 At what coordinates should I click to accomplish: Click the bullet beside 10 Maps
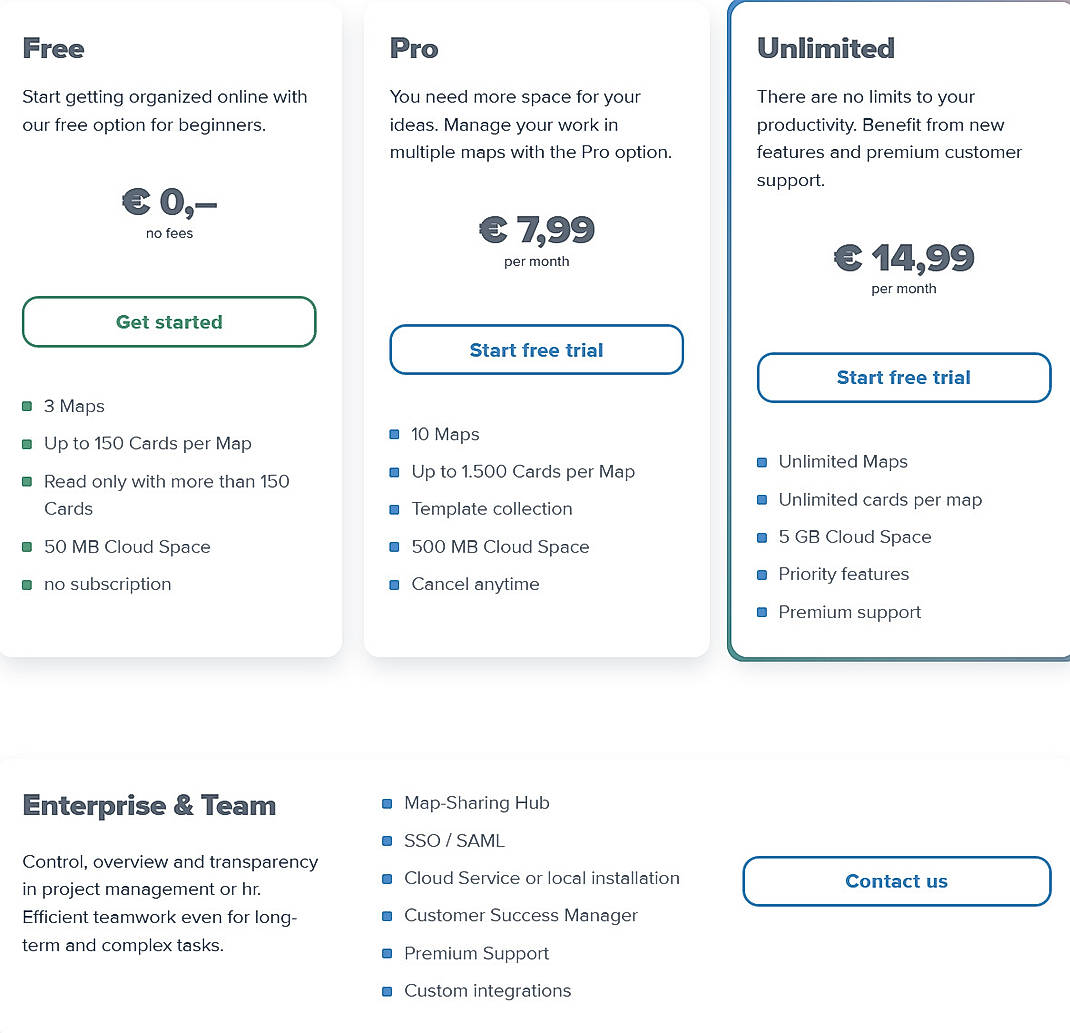(x=394, y=434)
